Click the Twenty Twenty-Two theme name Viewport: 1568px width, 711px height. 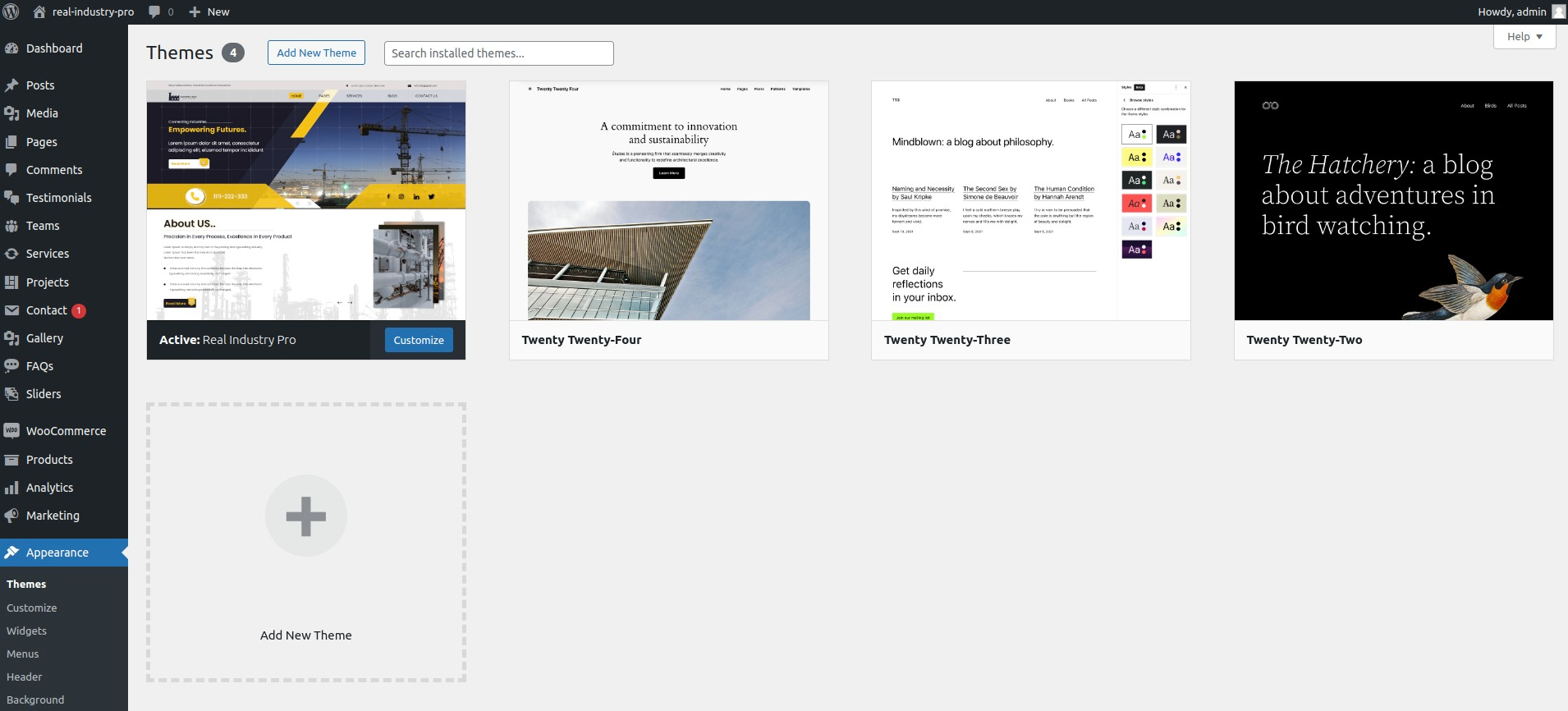pos(1304,340)
